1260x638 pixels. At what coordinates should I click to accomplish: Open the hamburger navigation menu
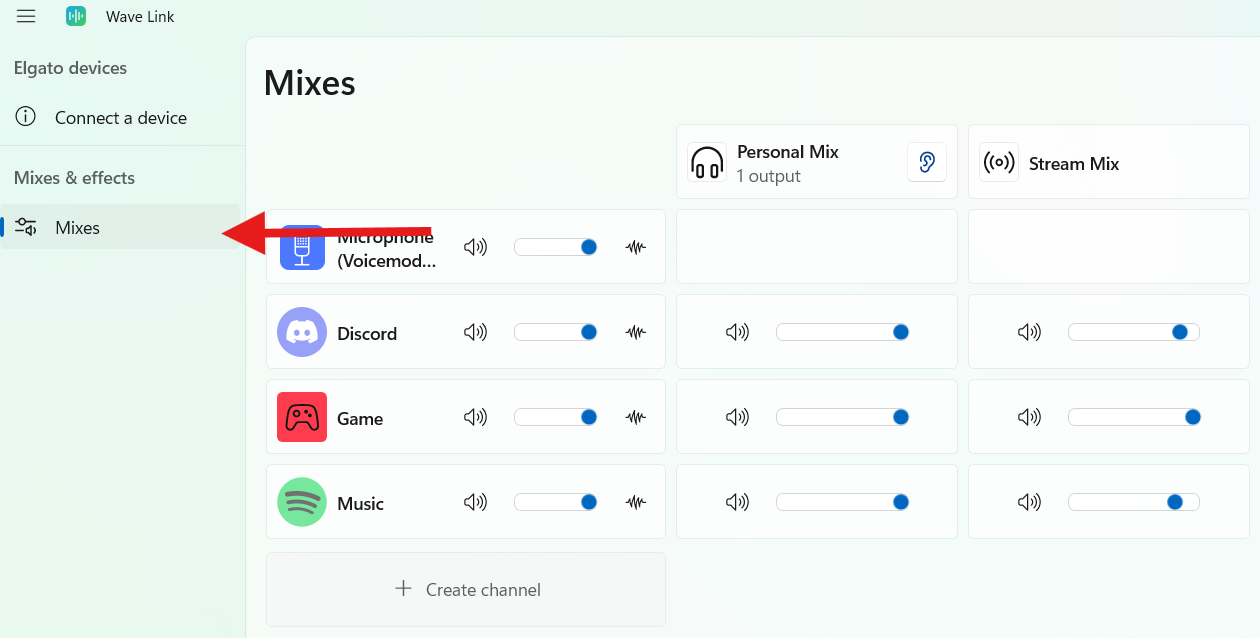point(26,16)
